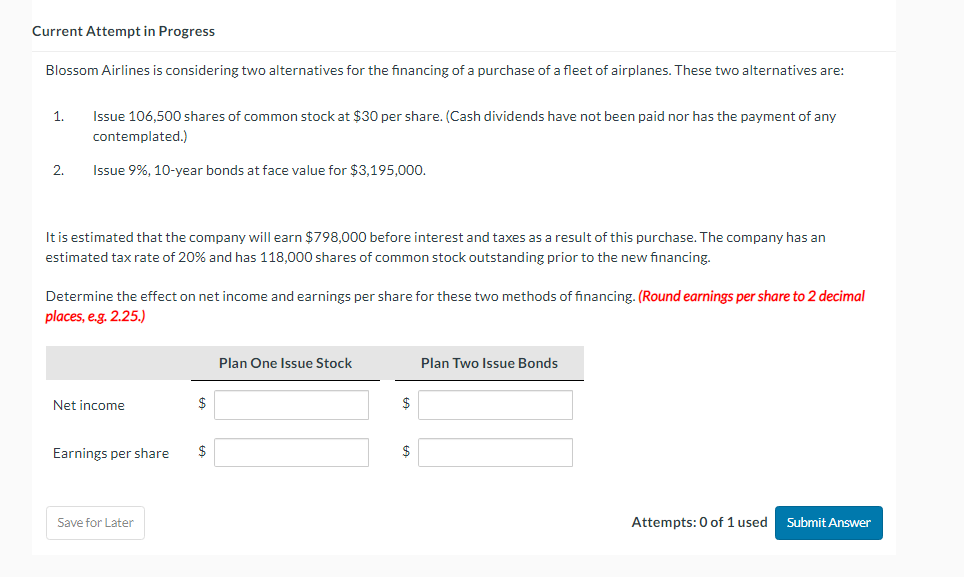Image resolution: width=964 pixels, height=577 pixels.
Task: Click the Earnings per share field under Issue Stock
Action: [291, 452]
